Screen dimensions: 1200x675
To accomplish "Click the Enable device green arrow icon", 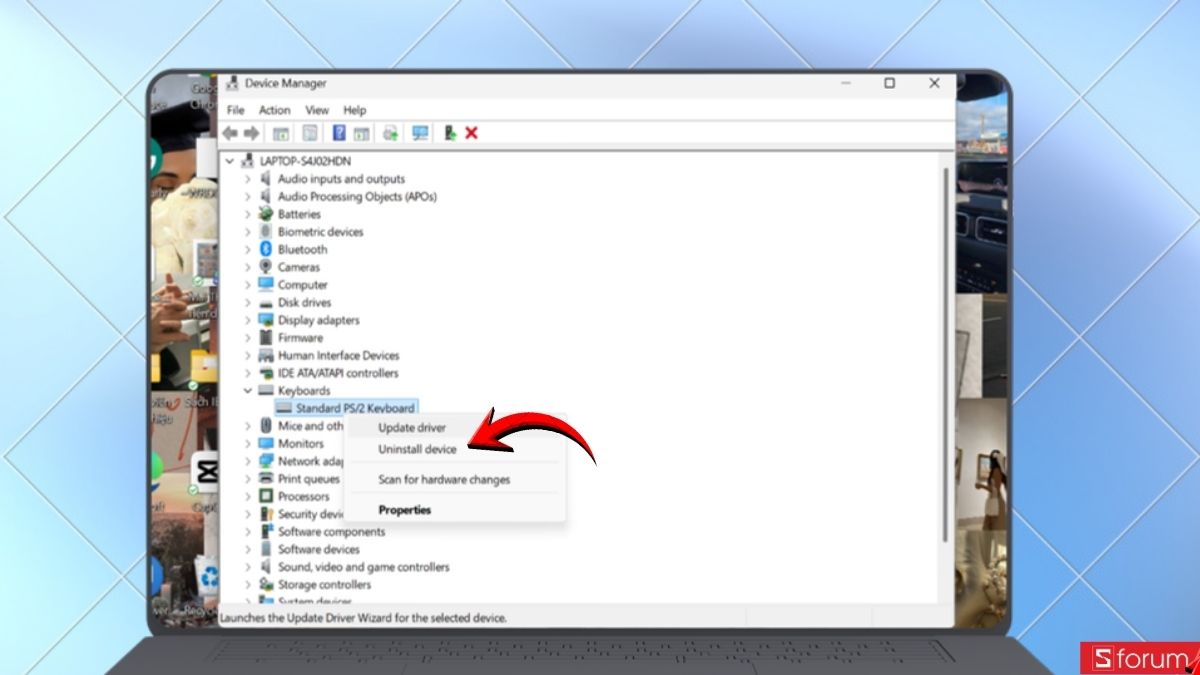I will (x=450, y=133).
